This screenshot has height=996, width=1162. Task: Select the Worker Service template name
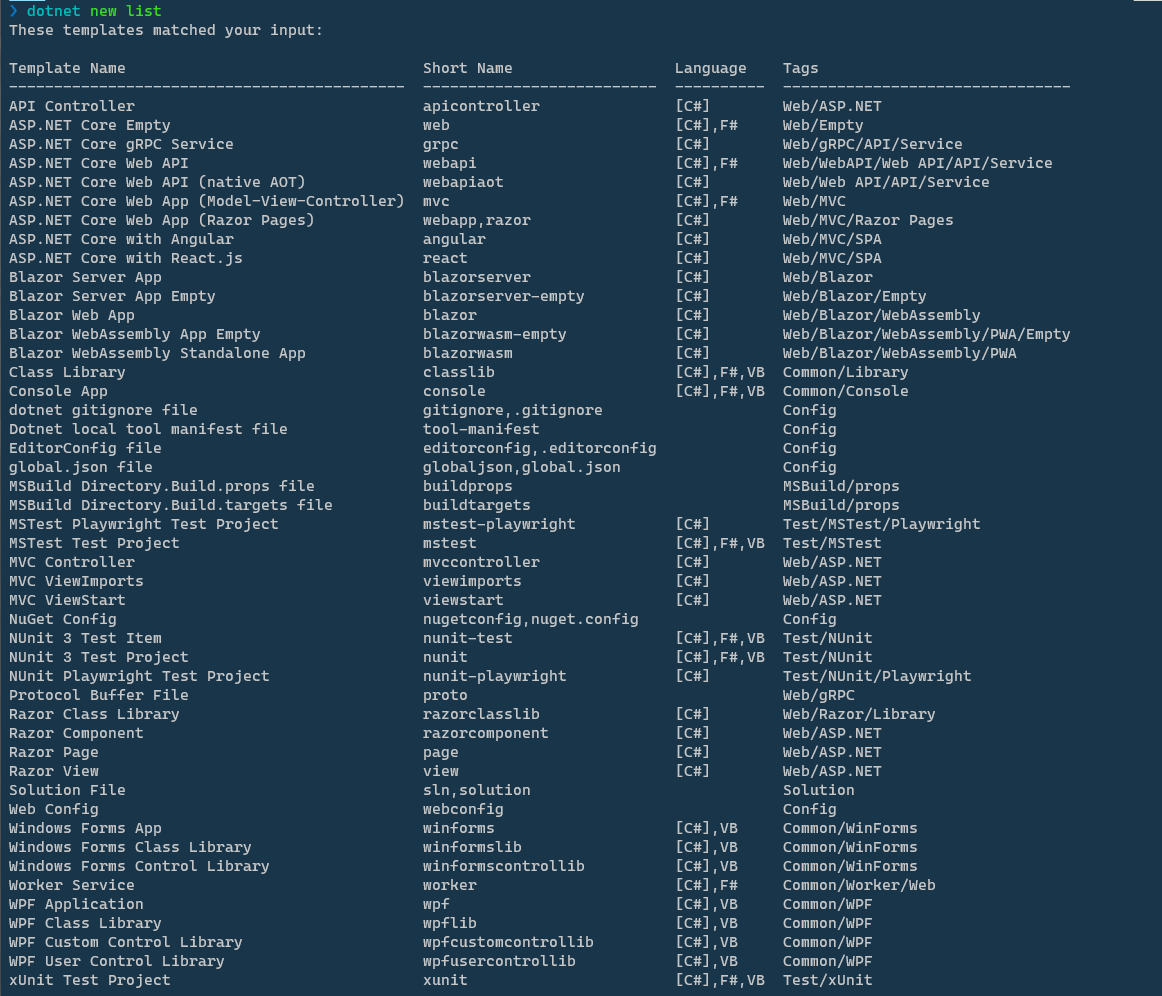click(x=71, y=885)
